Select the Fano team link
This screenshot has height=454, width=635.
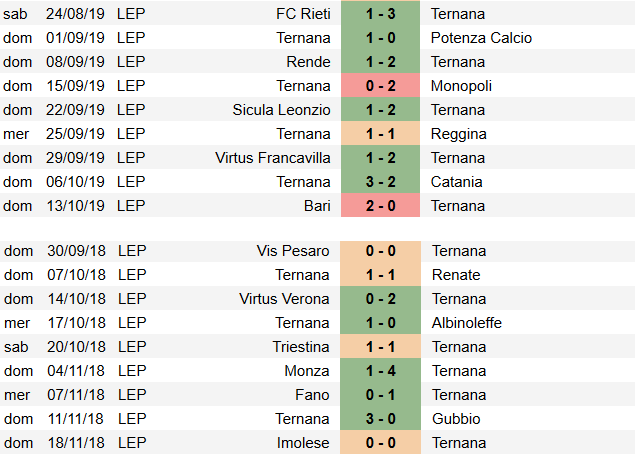(312, 395)
